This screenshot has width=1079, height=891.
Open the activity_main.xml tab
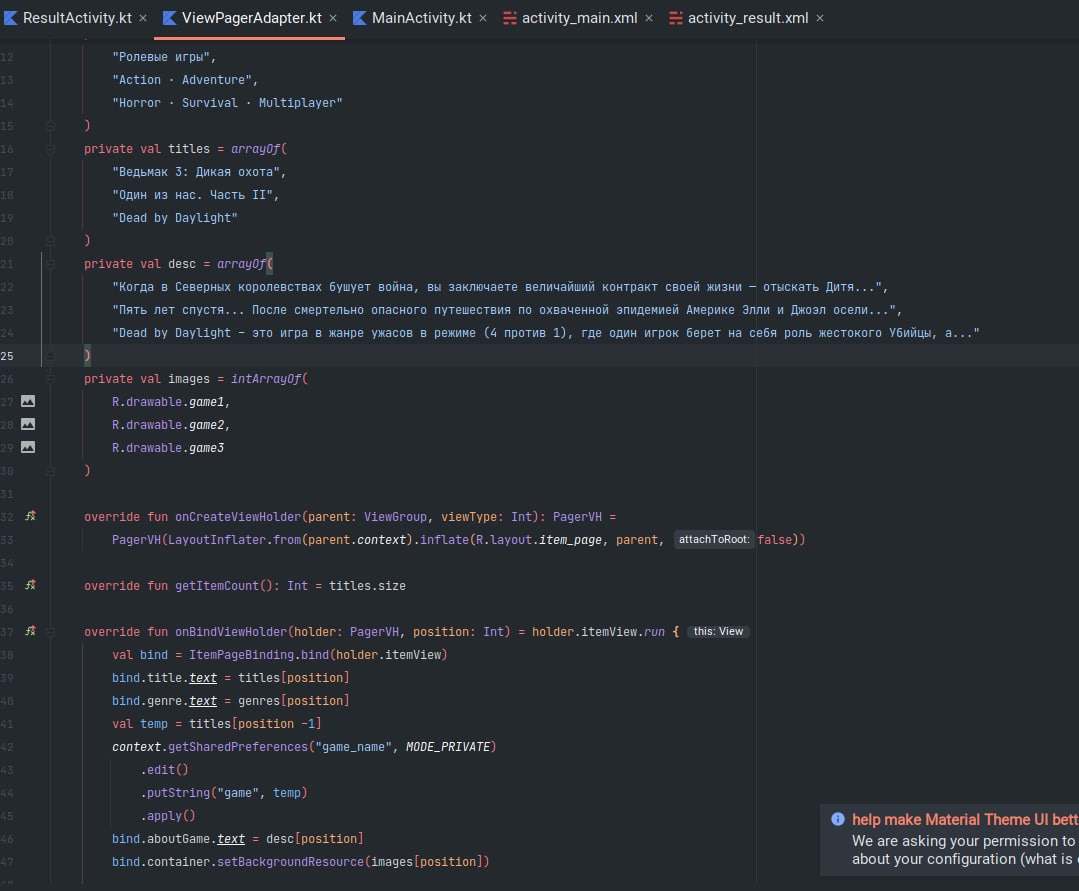579,18
